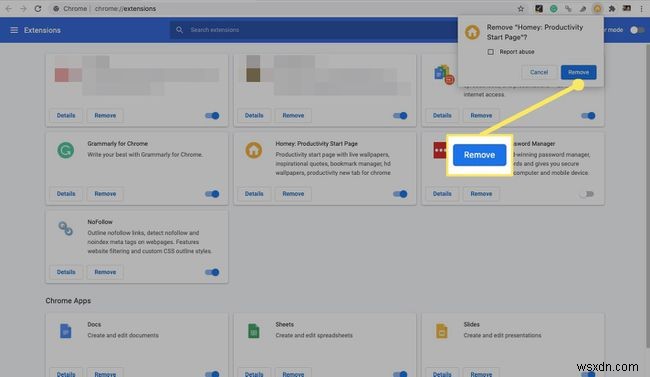Open the Extensions hamburger main menu

pos(14,30)
